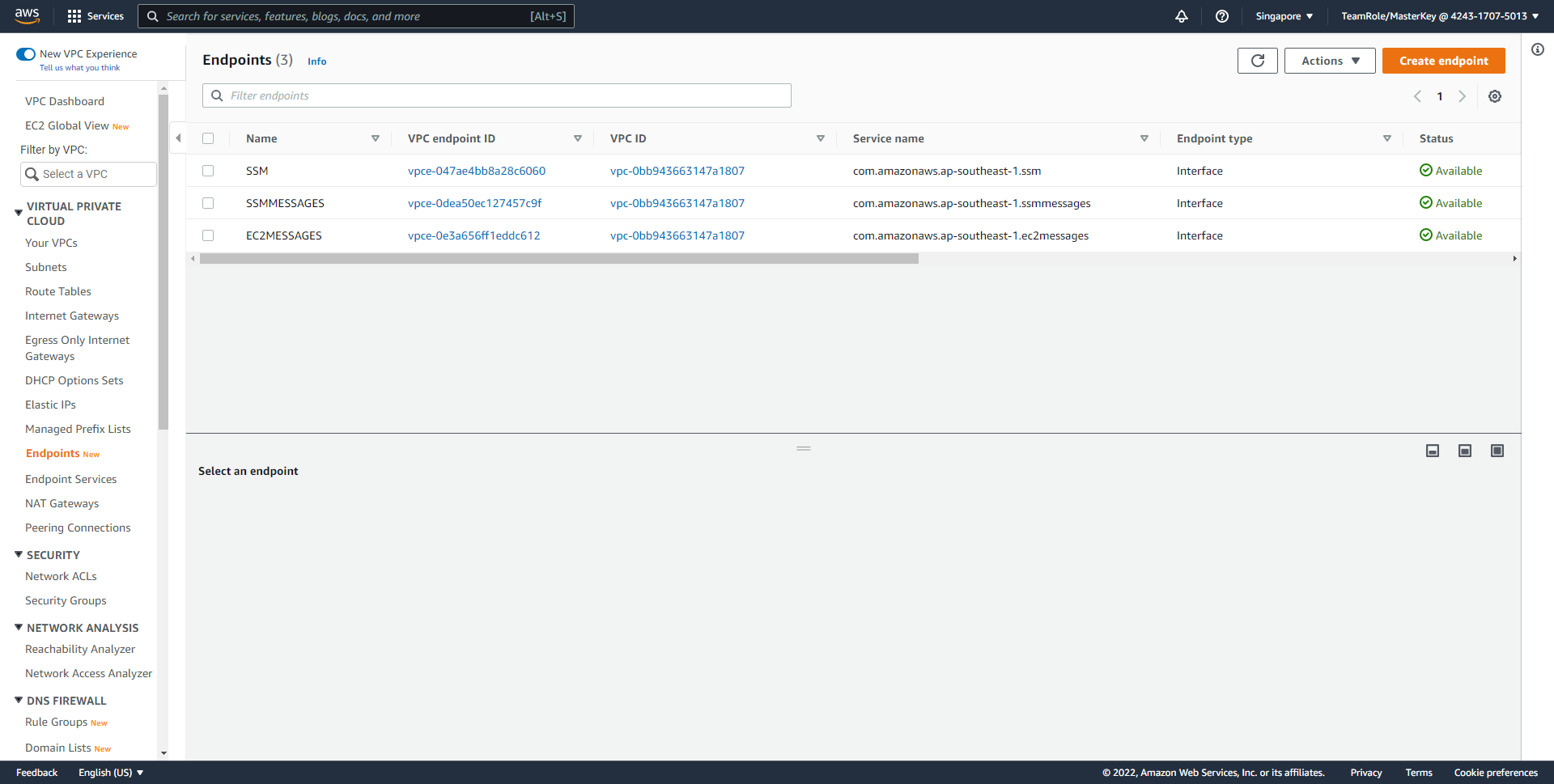The height and width of the screenshot is (784, 1554).
Task: Click the Filter endpoints search field
Action: pyautogui.click(x=496, y=95)
